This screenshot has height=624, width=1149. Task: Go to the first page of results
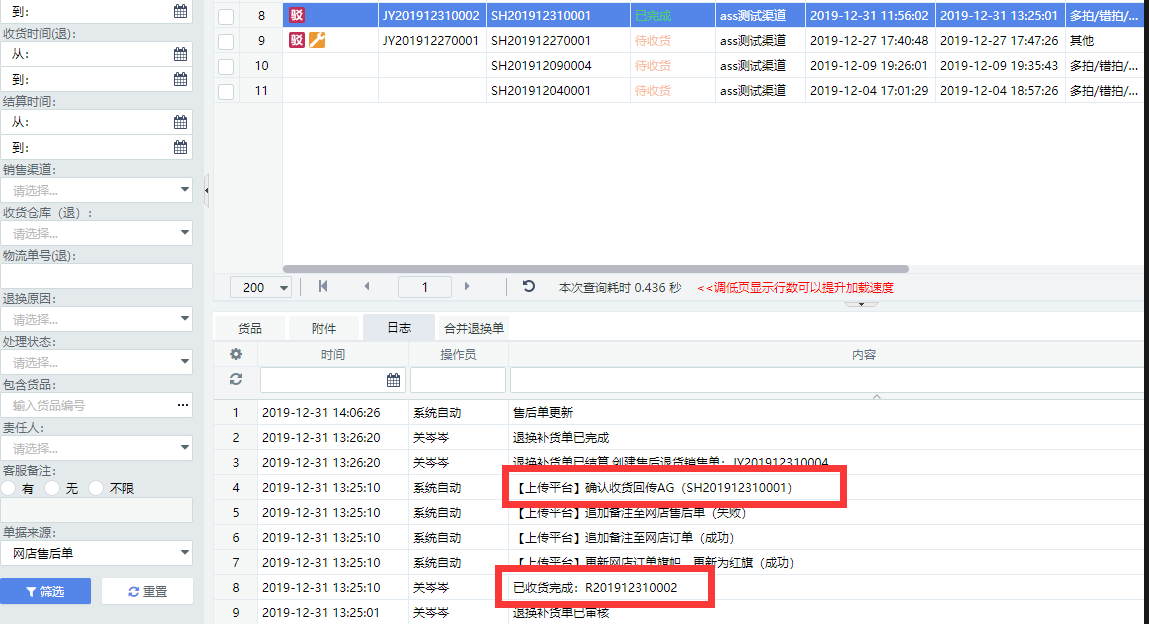coord(323,287)
